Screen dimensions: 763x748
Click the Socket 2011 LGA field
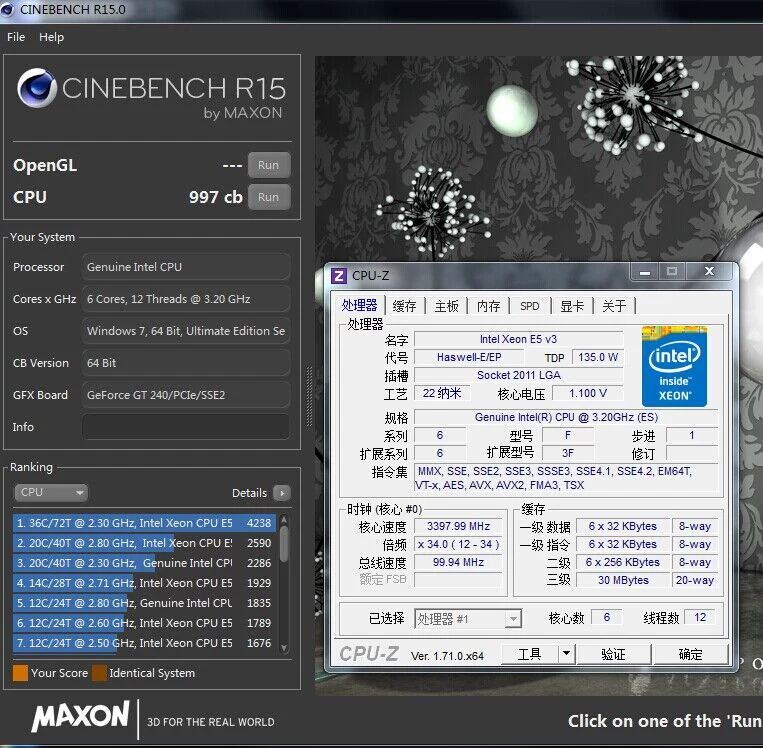tap(518, 375)
